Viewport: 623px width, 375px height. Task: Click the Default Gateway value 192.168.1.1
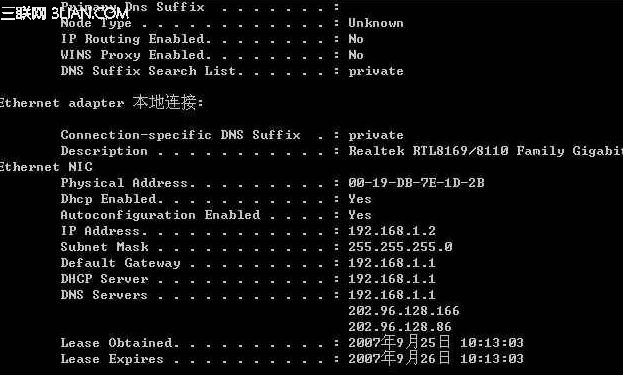click(x=392, y=263)
